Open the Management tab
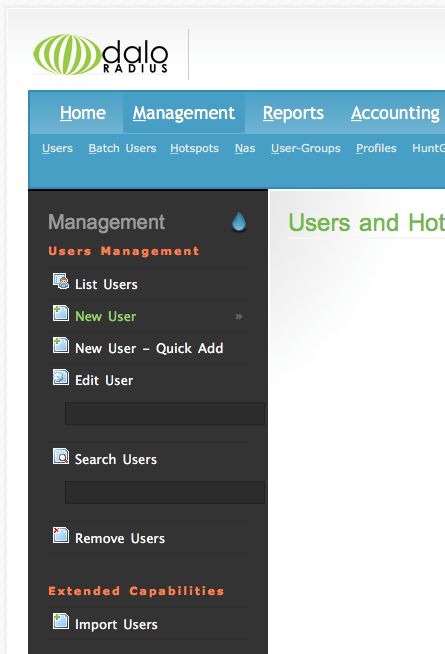445x654 pixels. (x=184, y=113)
